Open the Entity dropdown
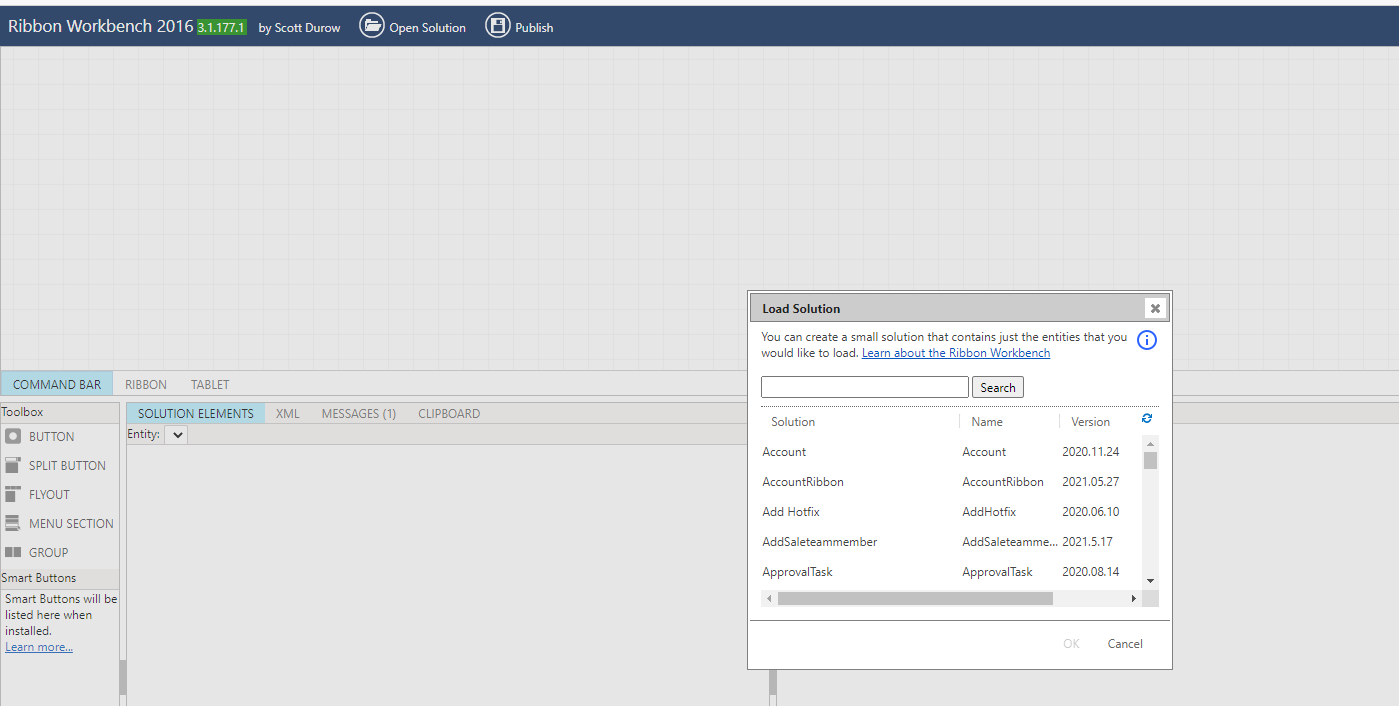 click(x=175, y=434)
